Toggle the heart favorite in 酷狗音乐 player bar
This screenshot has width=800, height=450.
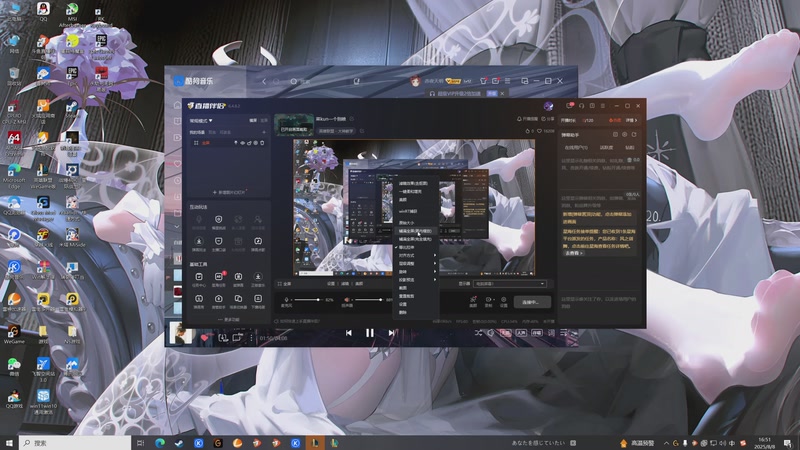205,338
